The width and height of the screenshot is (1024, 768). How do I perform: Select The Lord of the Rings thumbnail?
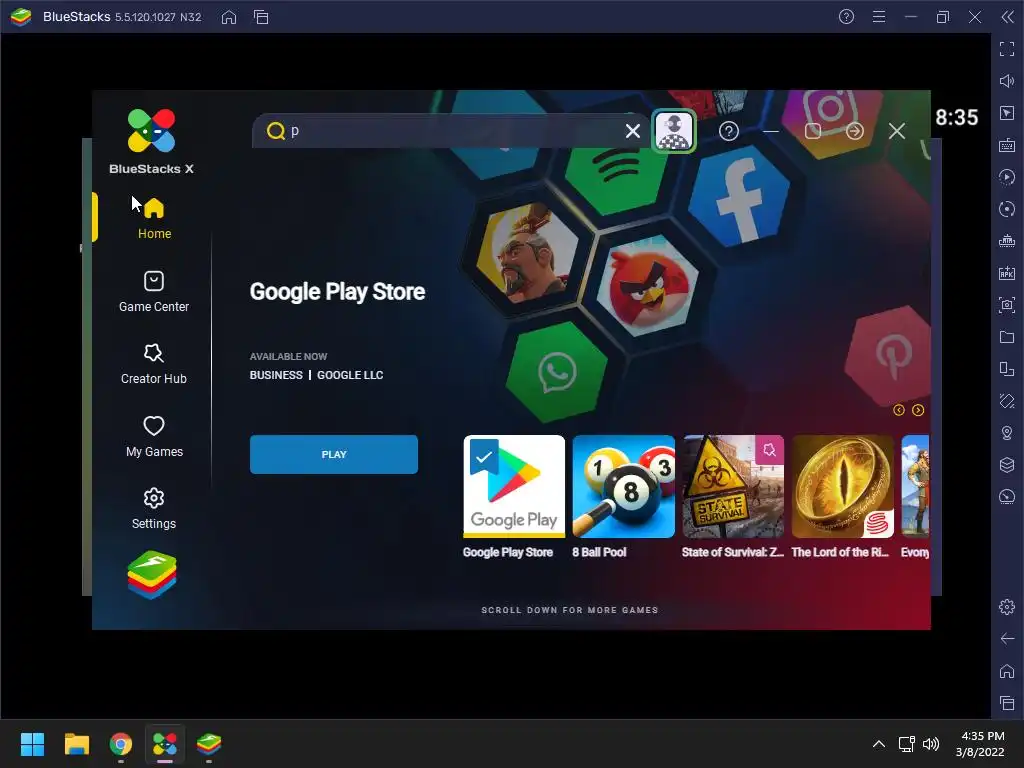point(843,486)
